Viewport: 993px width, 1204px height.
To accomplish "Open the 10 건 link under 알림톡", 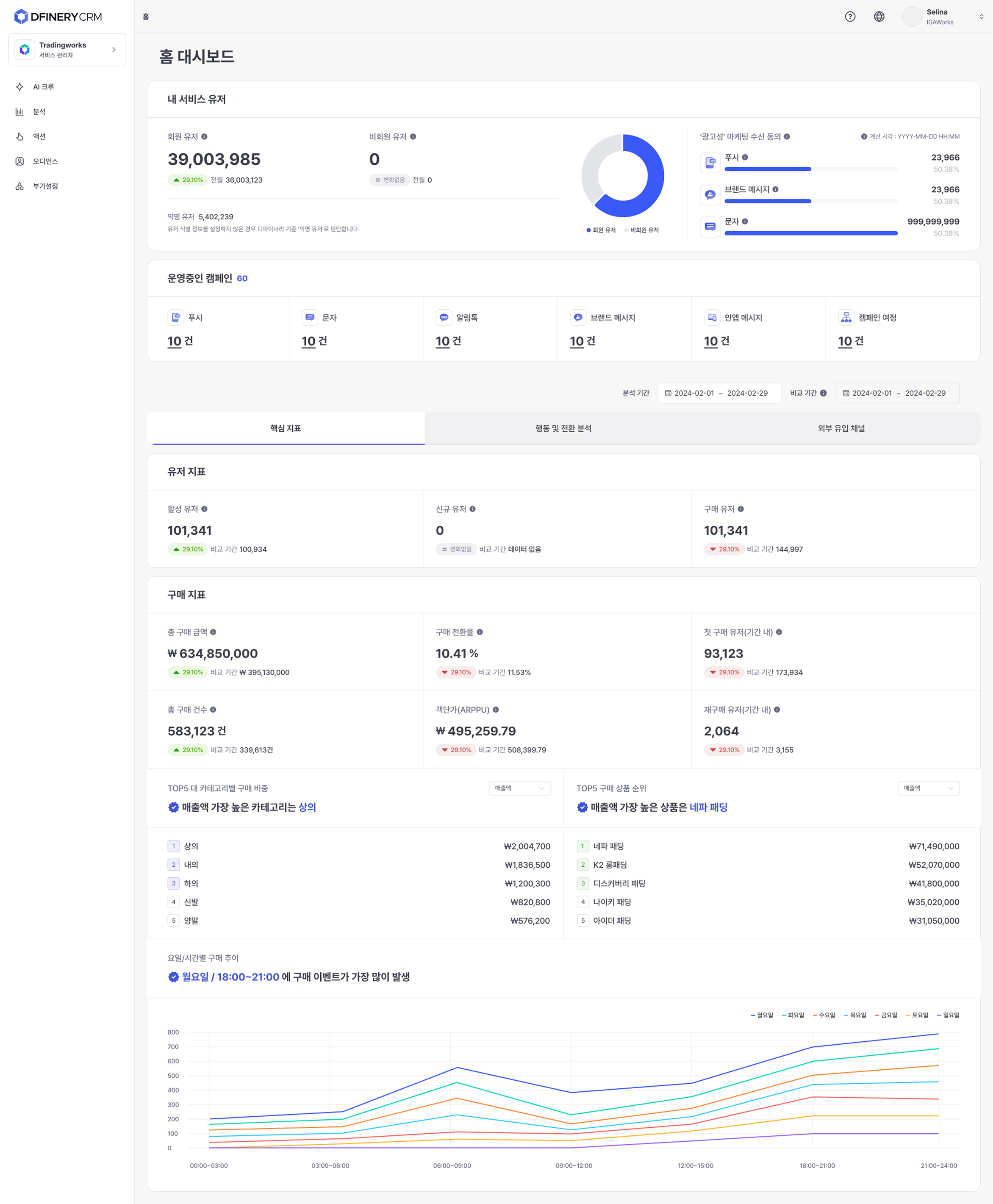I will click(x=448, y=341).
